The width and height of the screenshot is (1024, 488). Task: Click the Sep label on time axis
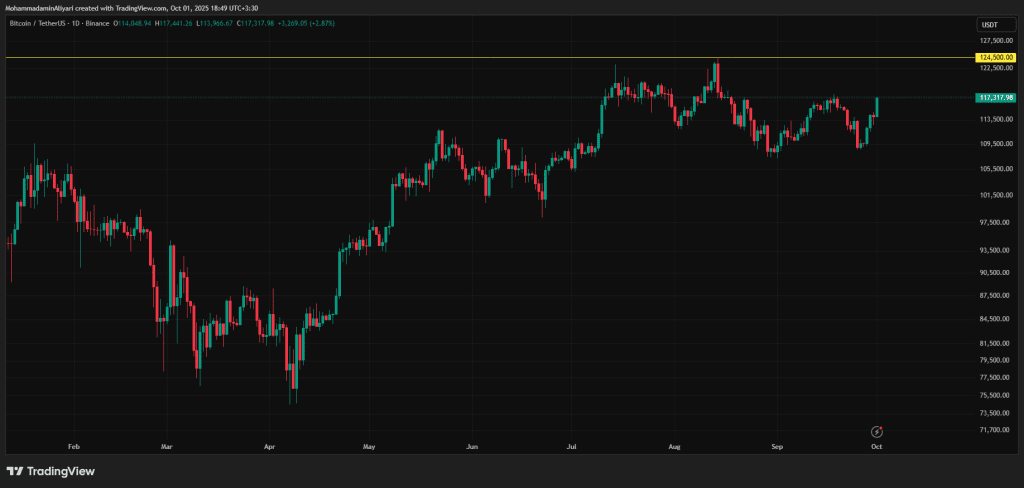[776, 447]
